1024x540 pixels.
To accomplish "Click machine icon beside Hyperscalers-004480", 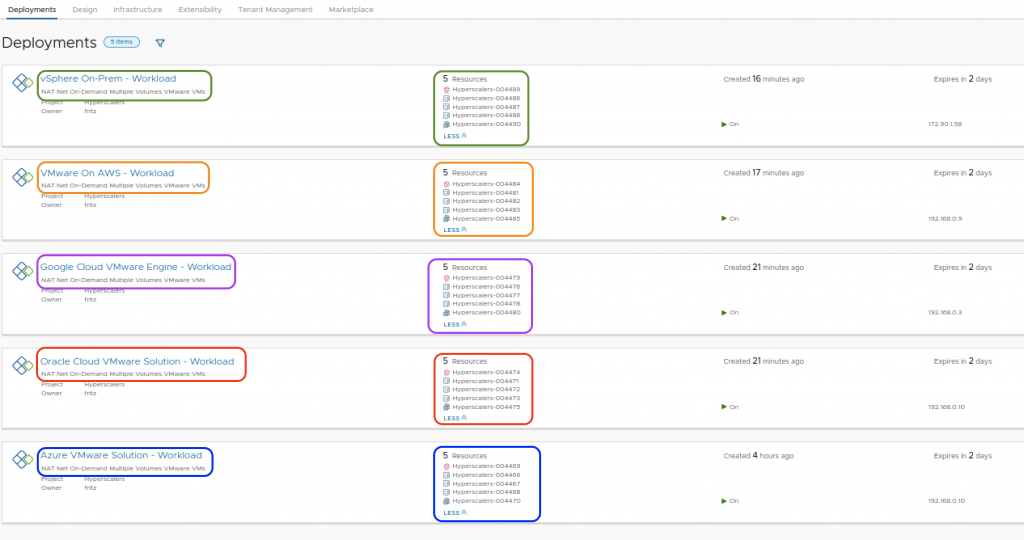I will click(x=447, y=312).
